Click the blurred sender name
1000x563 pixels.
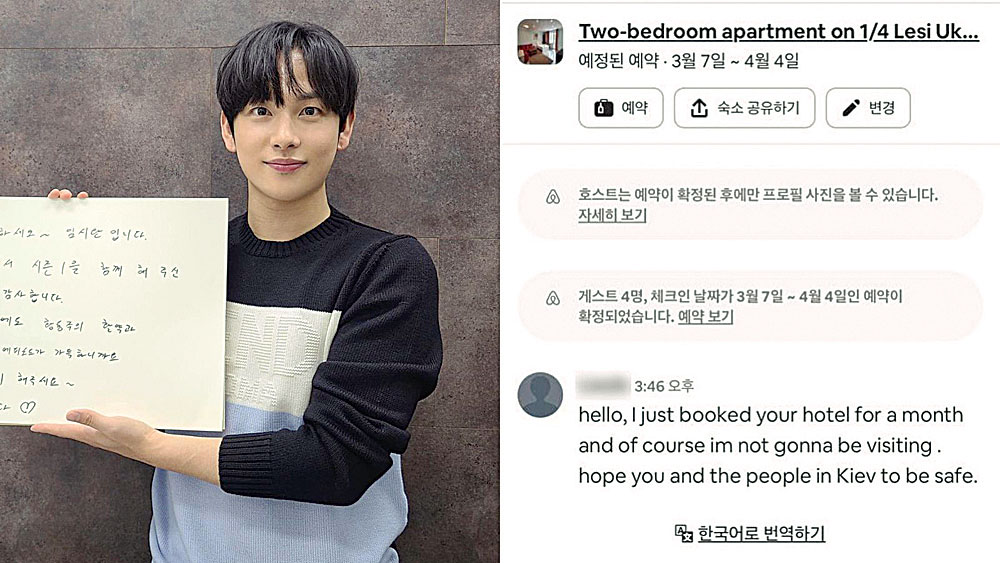[603, 385]
